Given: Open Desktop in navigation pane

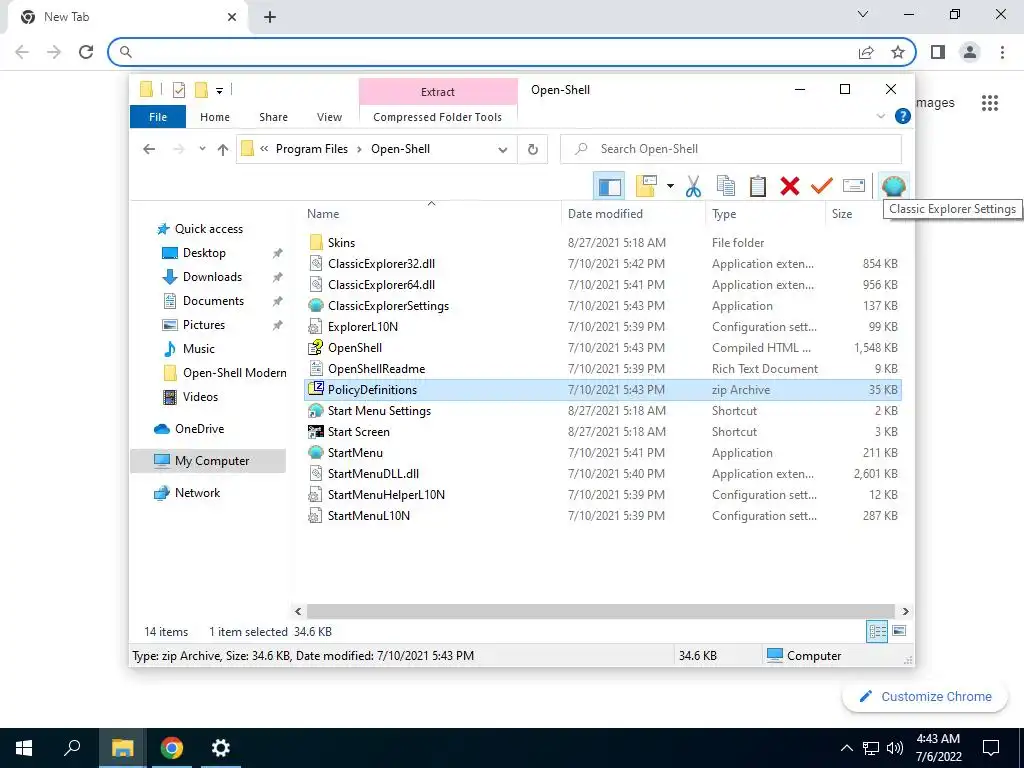Looking at the screenshot, I should click(x=204, y=253).
